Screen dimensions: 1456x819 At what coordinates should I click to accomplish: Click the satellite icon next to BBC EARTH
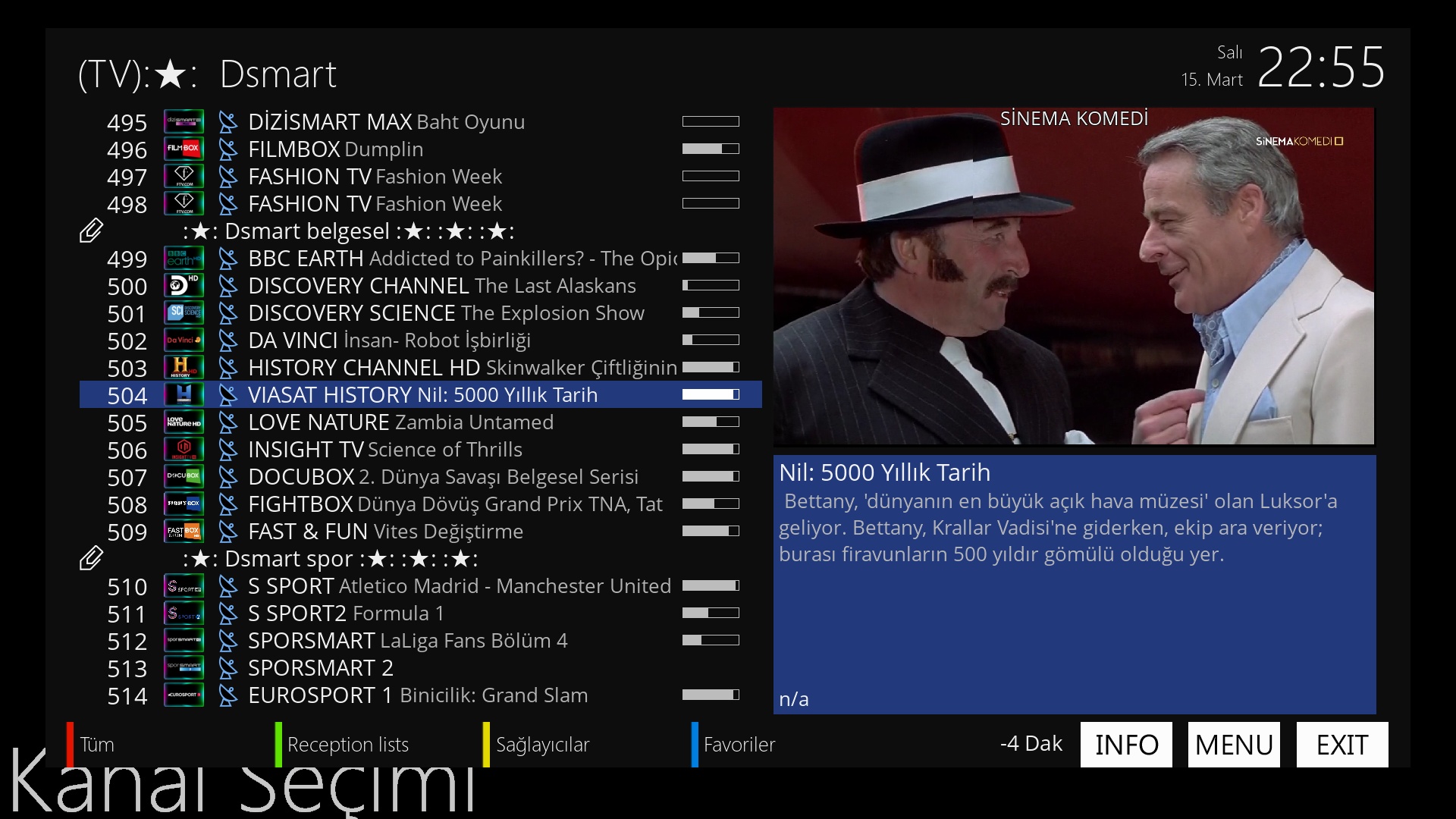(x=227, y=259)
